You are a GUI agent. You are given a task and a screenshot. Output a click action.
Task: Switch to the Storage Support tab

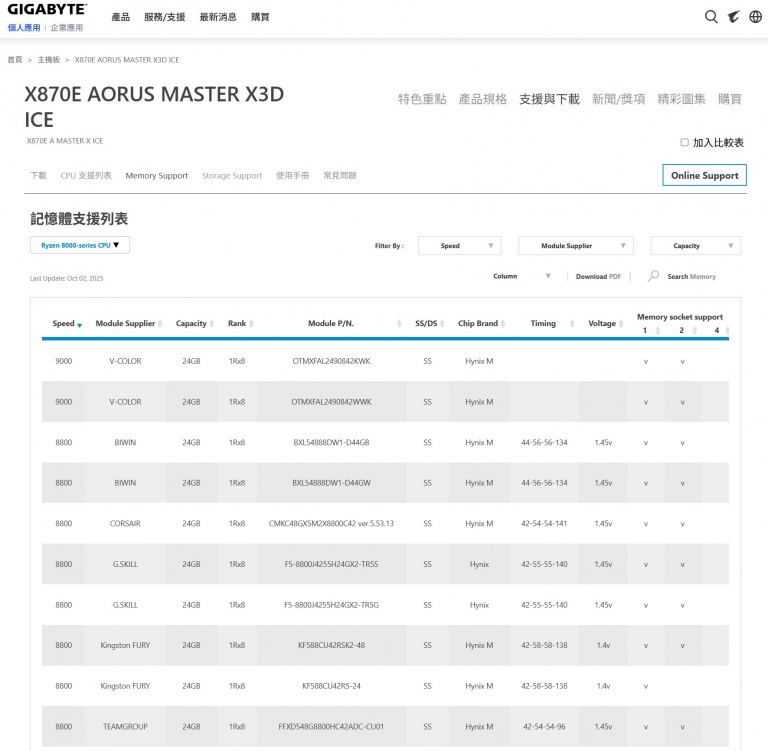tap(231, 176)
